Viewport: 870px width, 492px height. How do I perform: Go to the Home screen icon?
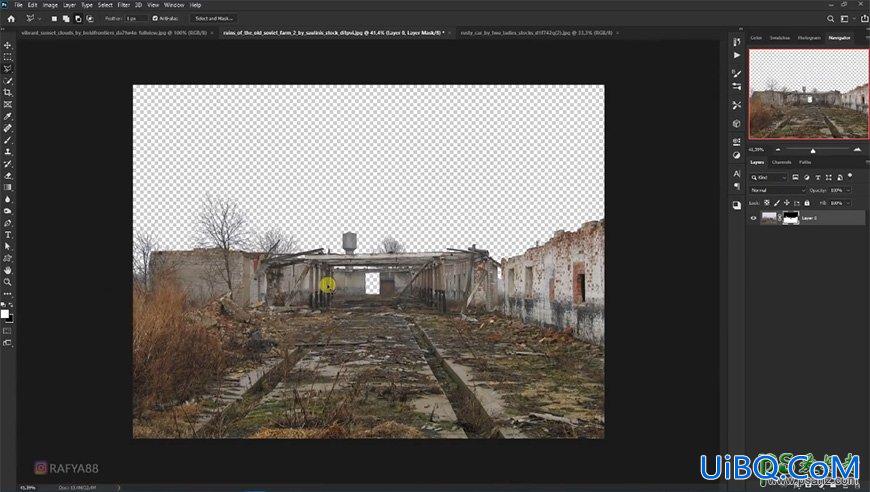(11, 18)
